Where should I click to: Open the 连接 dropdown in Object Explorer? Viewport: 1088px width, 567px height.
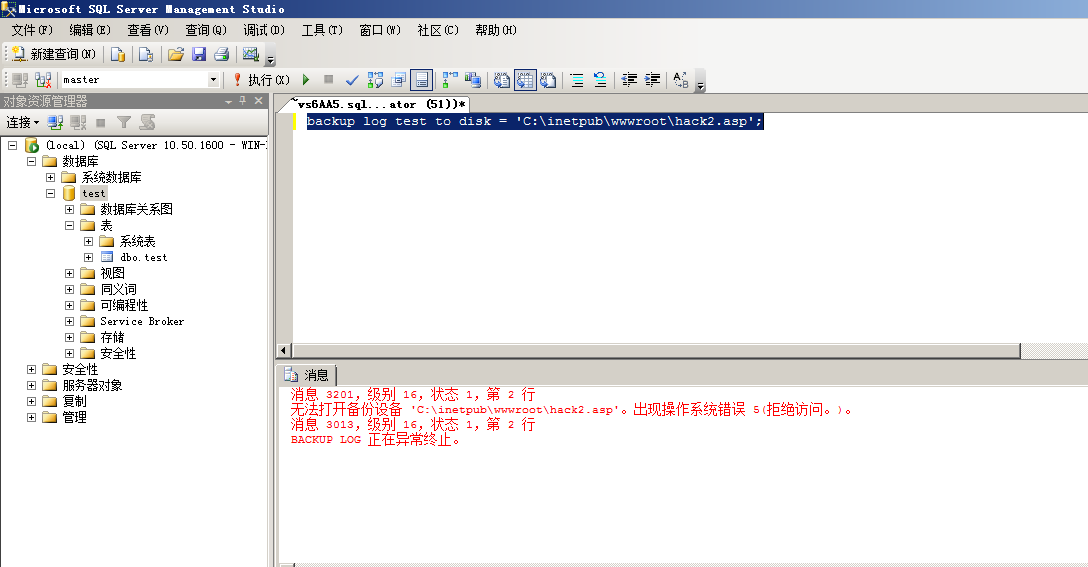coord(22,123)
